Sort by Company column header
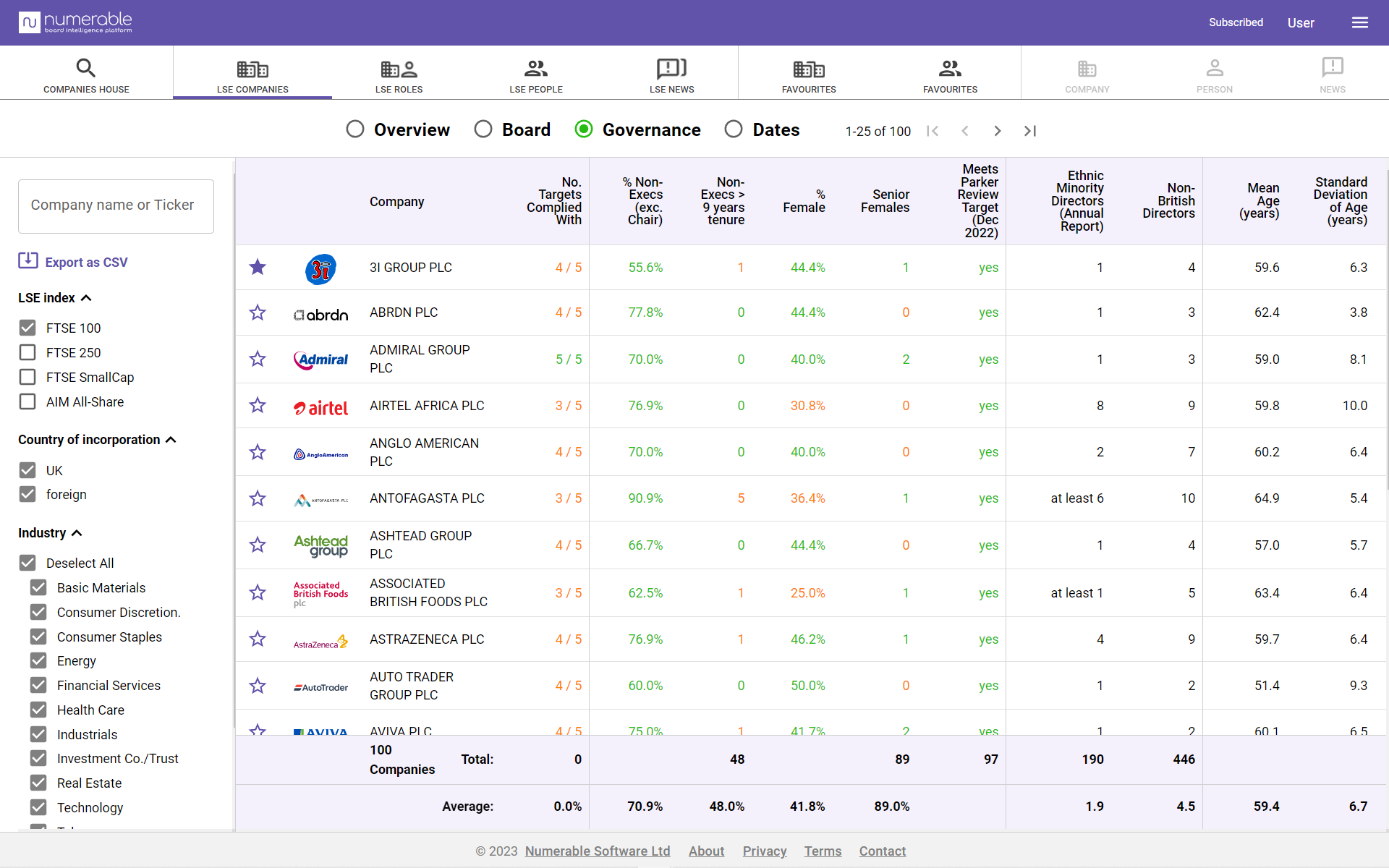1389x868 pixels. [396, 202]
